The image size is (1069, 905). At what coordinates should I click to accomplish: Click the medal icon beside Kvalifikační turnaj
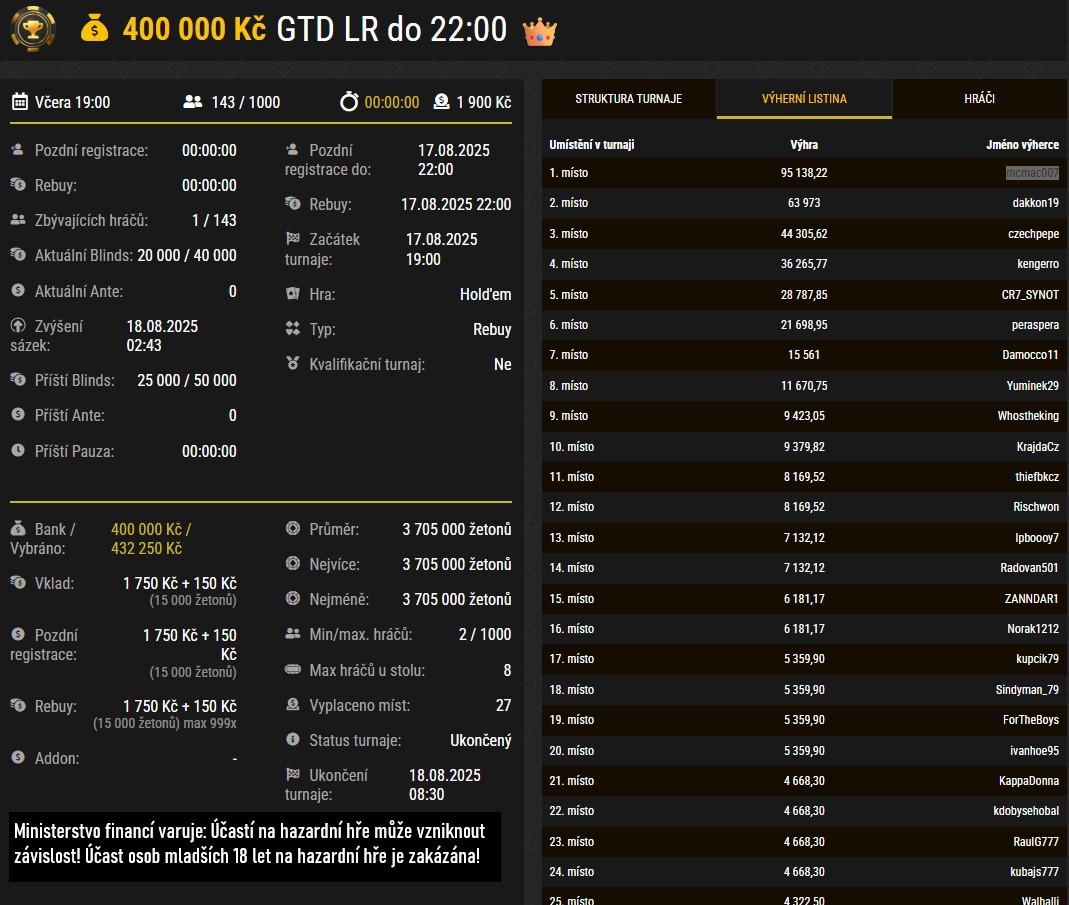tap(293, 364)
